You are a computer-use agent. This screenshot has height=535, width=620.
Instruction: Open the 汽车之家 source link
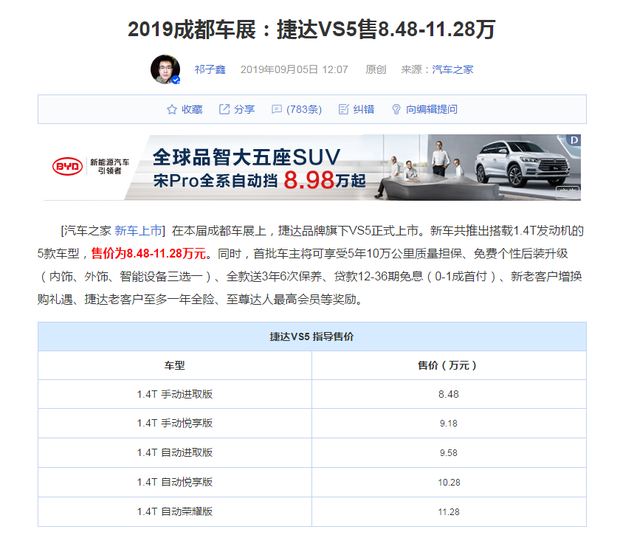point(452,70)
